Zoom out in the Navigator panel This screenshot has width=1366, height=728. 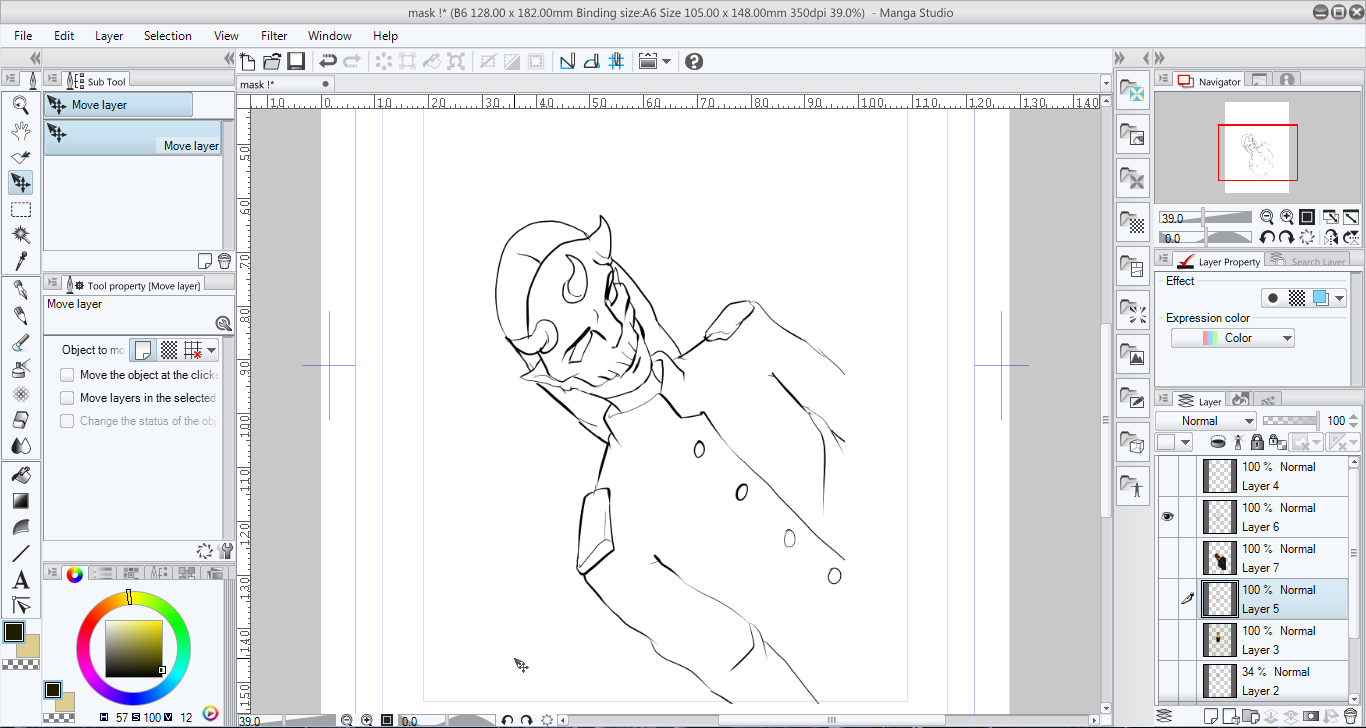tap(1267, 216)
